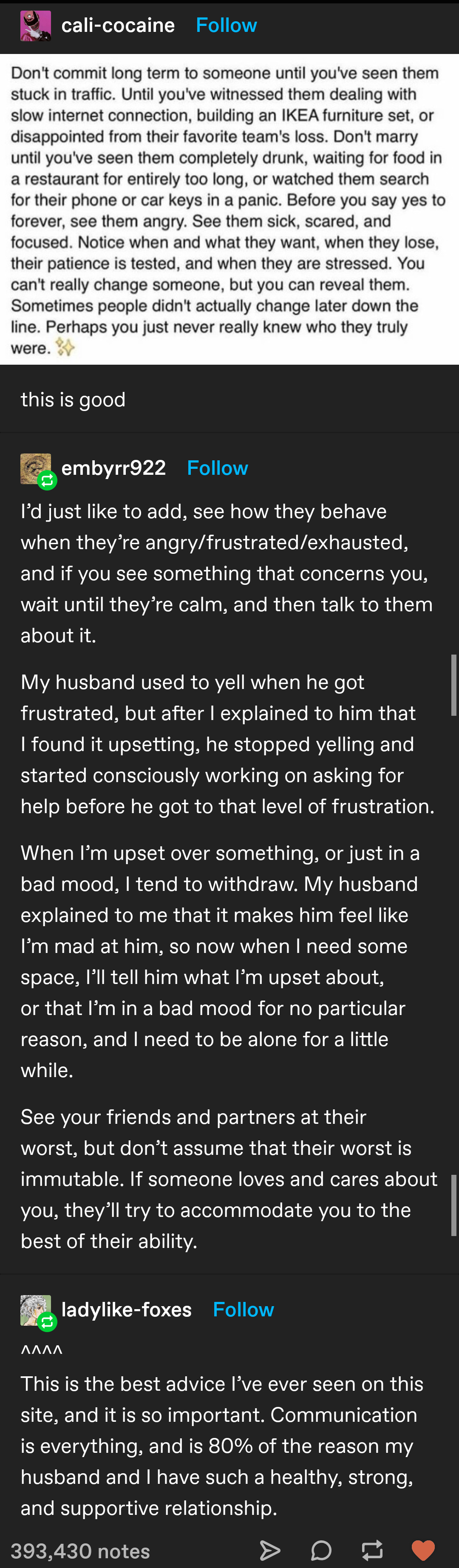Open embyrr922 username link

point(114,468)
